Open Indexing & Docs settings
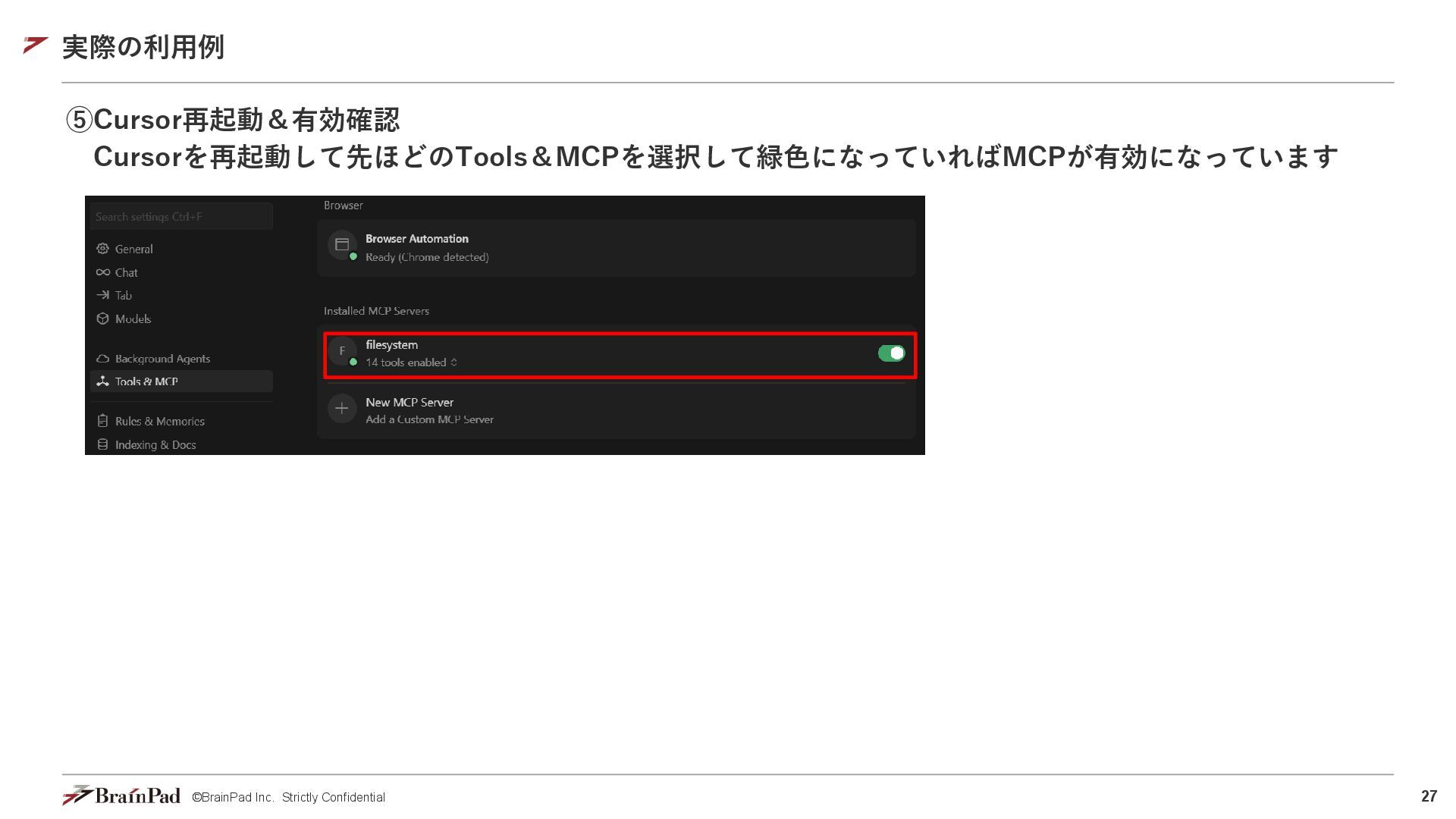The width and height of the screenshot is (1456, 819). [x=155, y=444]
